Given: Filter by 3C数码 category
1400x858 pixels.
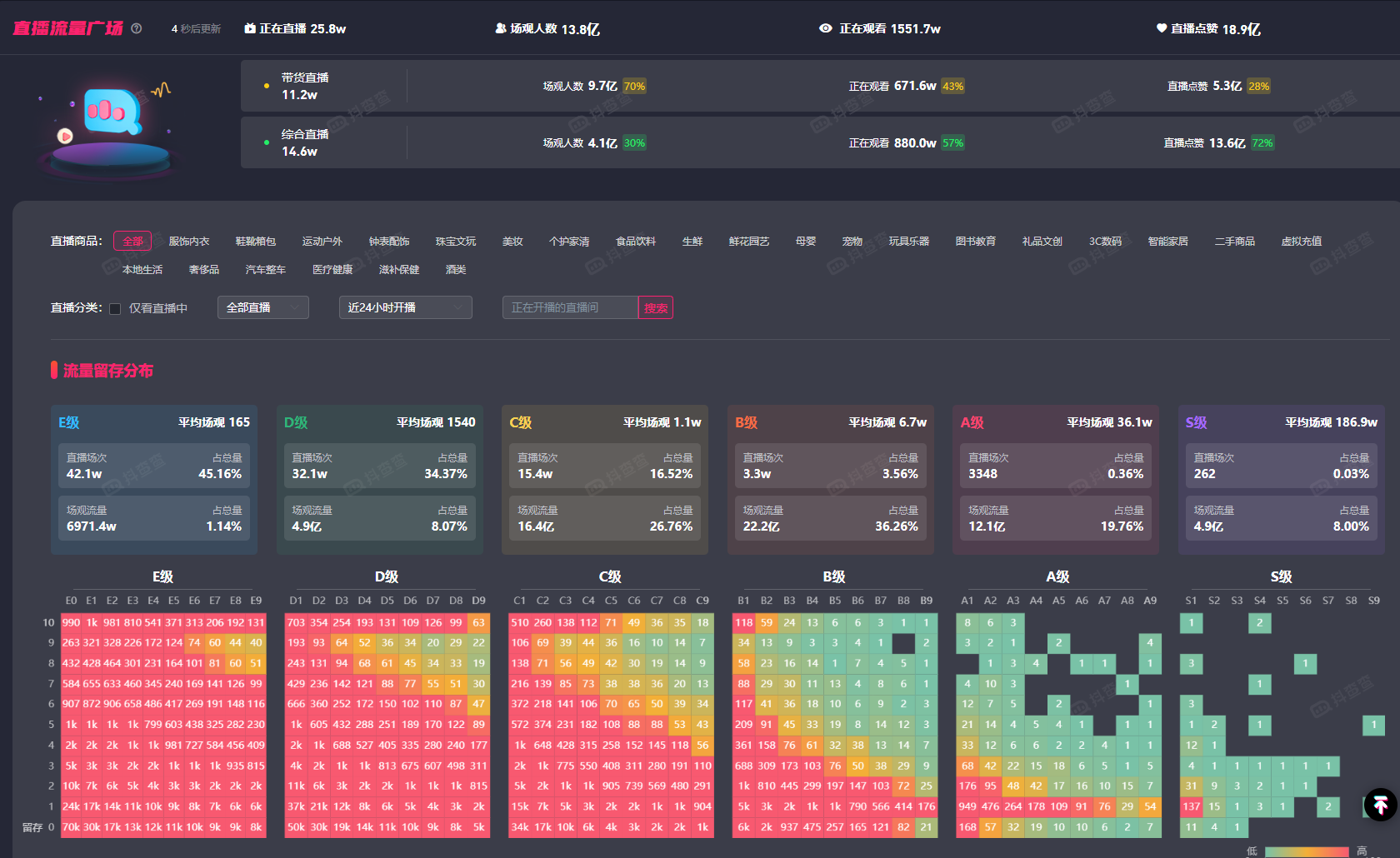Looking at the screenshot, I should coord(1105,241).
